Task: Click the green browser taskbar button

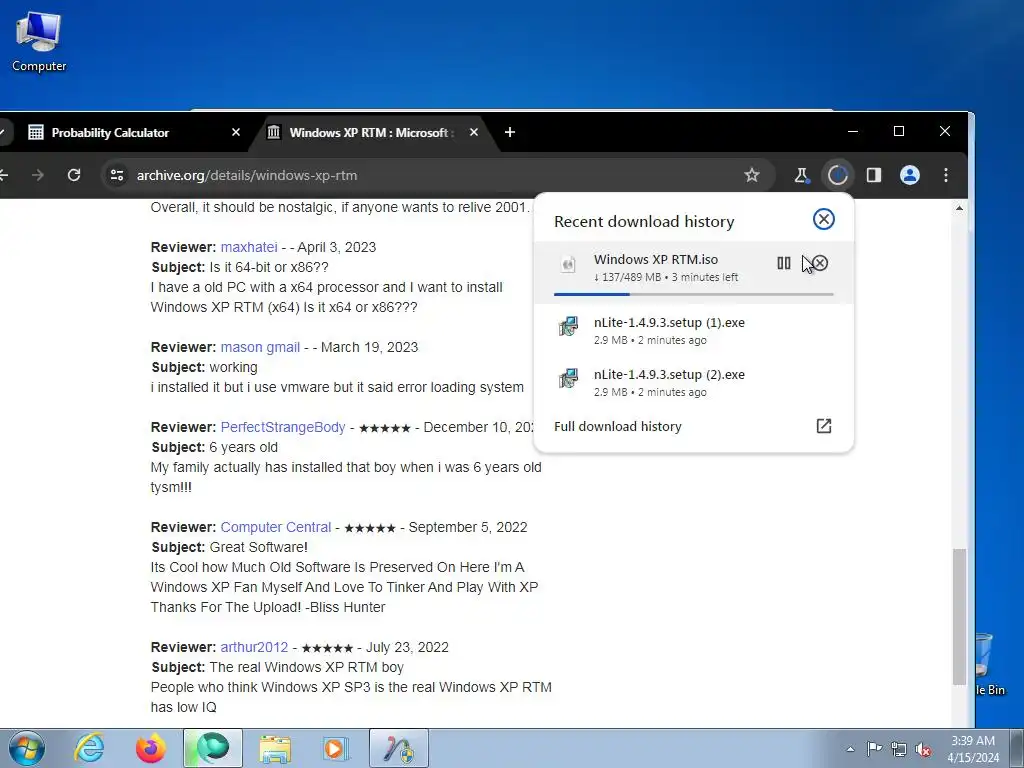Action: coord(213,748)
